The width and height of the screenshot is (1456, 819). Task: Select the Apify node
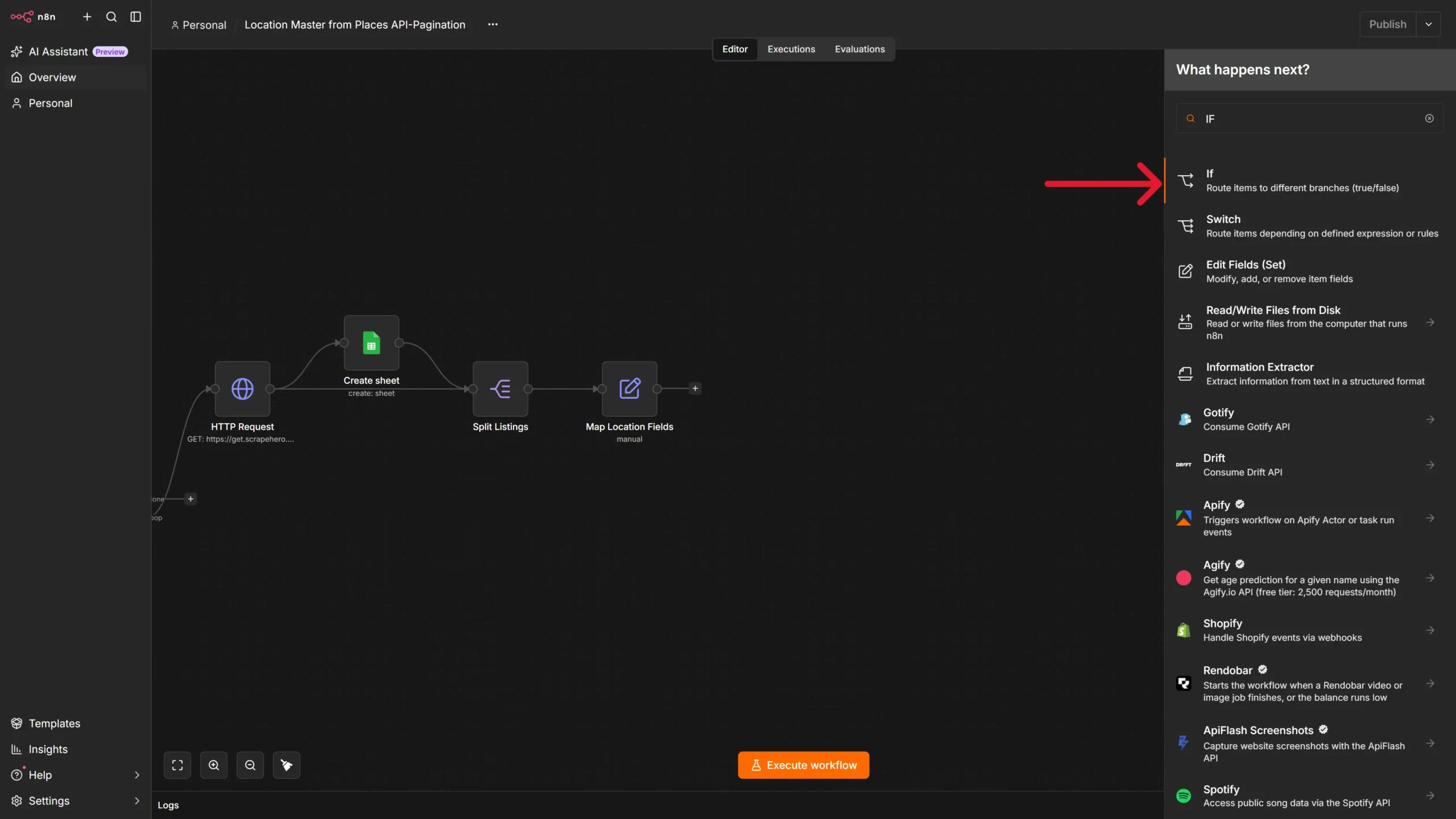pyautogui.click(x=1309, y=518)
